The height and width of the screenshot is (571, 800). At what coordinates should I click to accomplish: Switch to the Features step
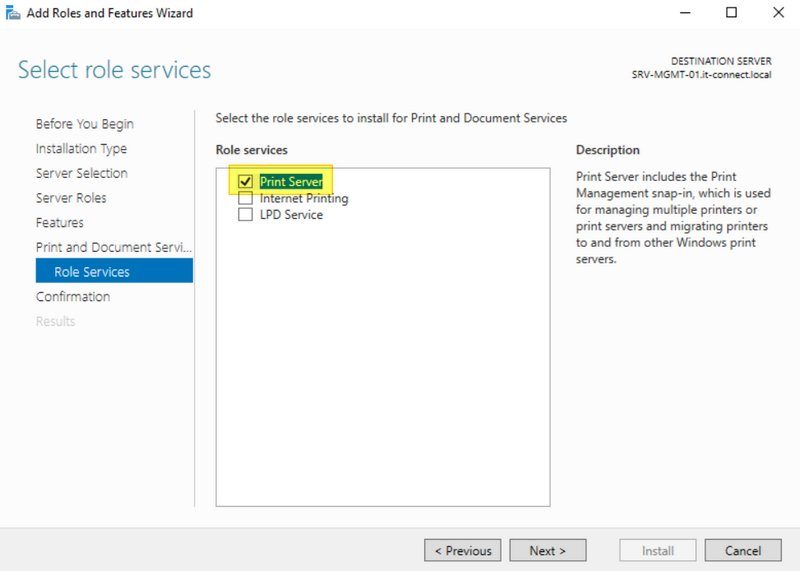[60, 222]
